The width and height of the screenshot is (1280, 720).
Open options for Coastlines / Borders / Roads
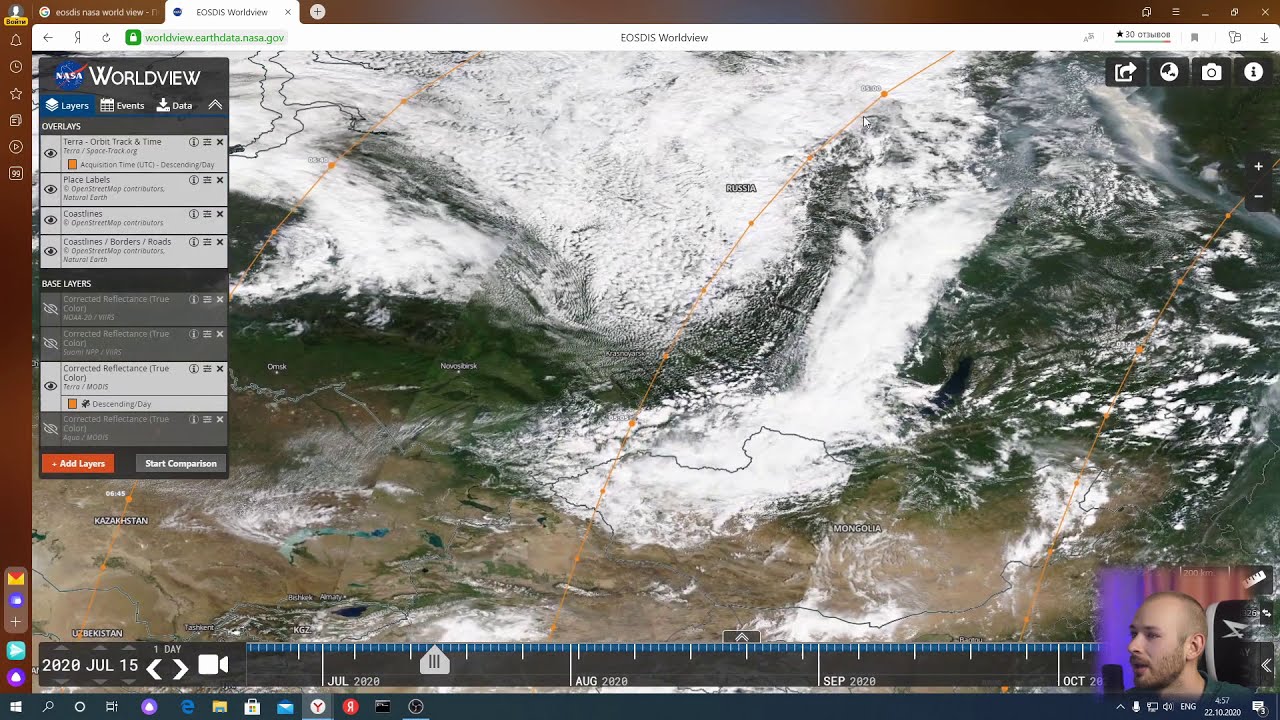click(207, 242)
